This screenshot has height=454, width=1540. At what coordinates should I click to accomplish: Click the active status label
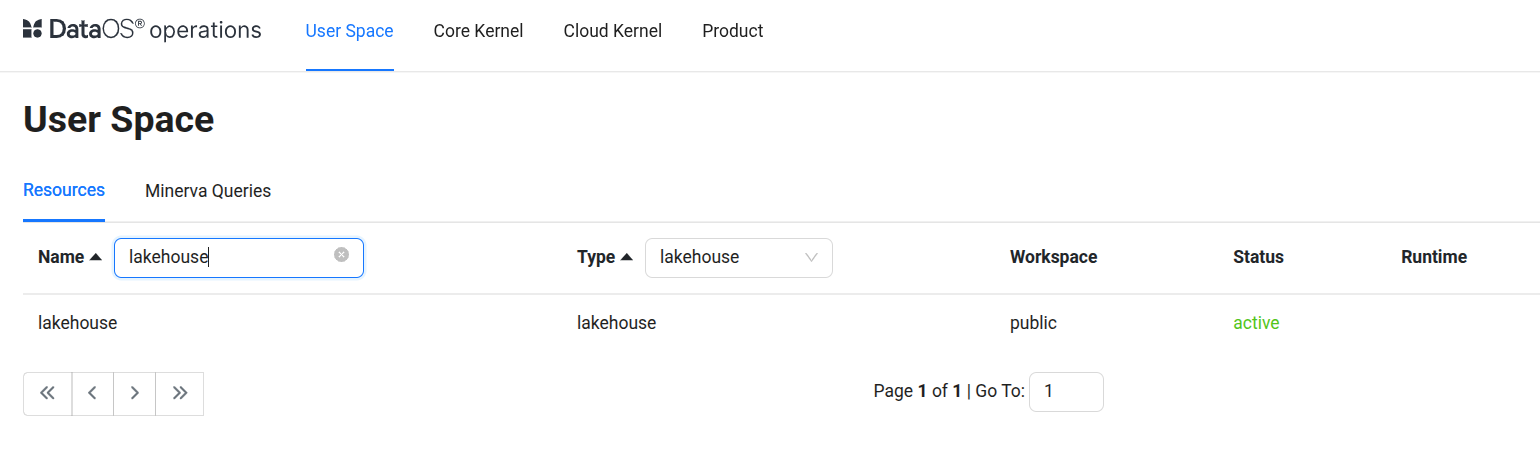(1256, 323)
